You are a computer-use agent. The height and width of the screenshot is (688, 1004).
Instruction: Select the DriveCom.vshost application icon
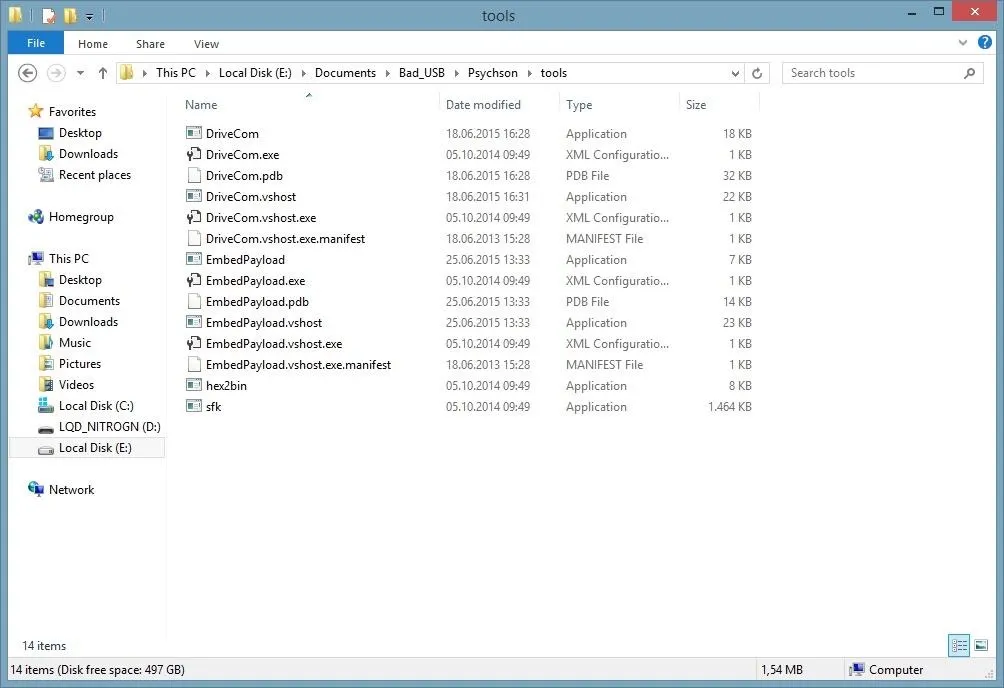194,196
